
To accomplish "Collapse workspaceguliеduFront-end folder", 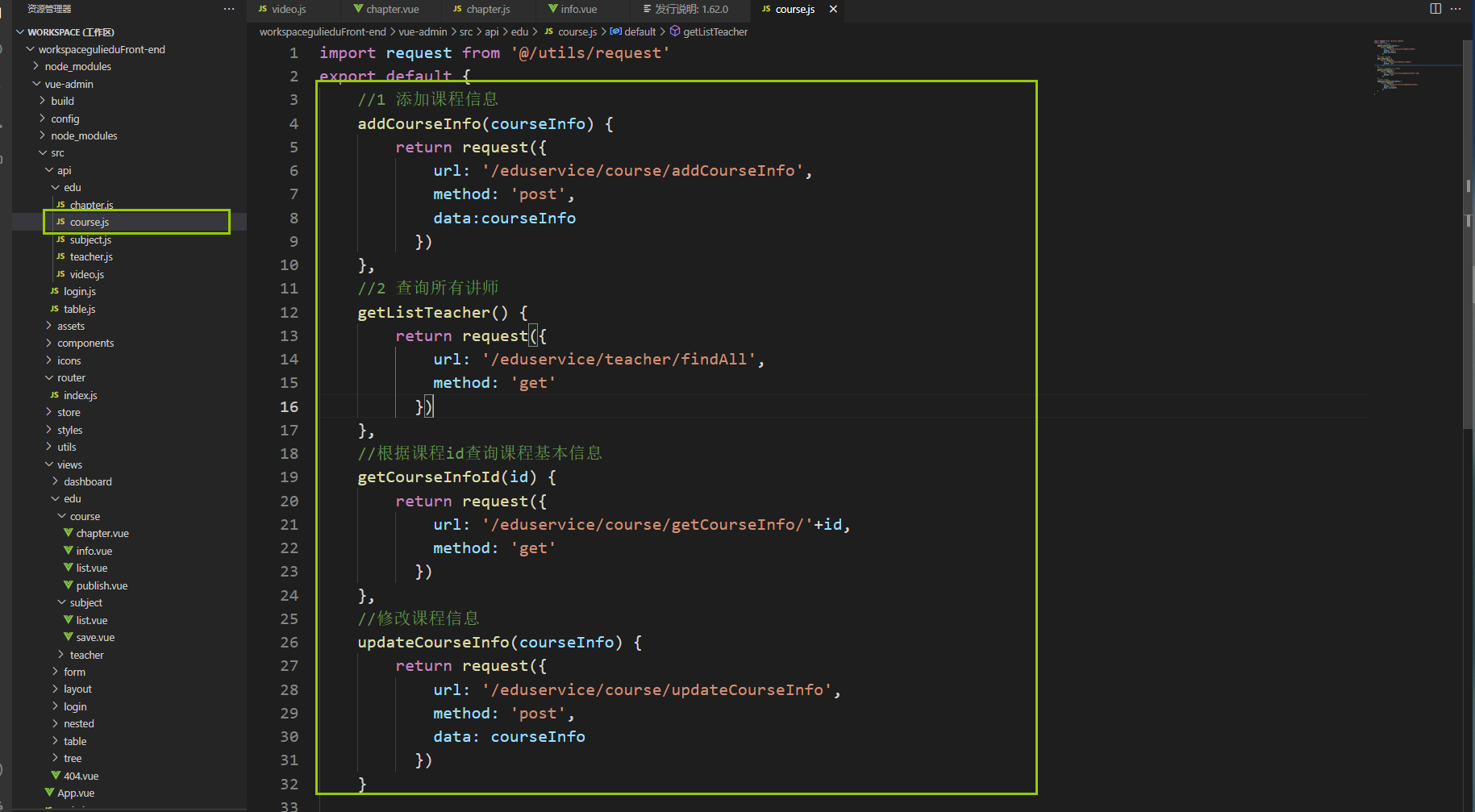I will pyautogui.click(x=30, y=49).
